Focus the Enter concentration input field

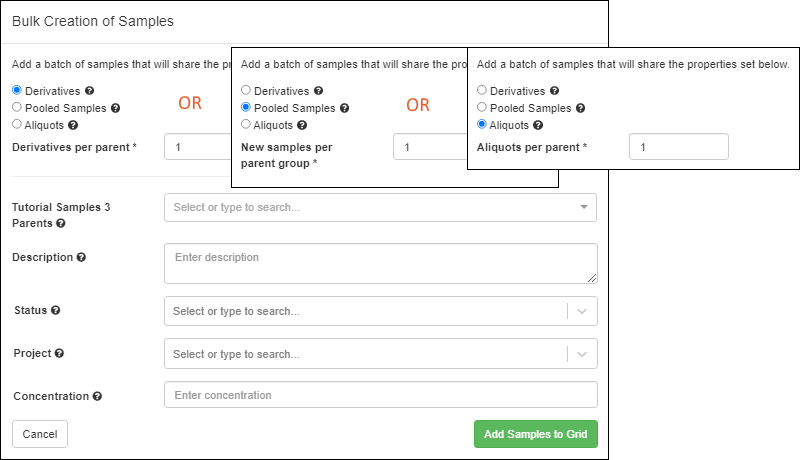point(380,395)
